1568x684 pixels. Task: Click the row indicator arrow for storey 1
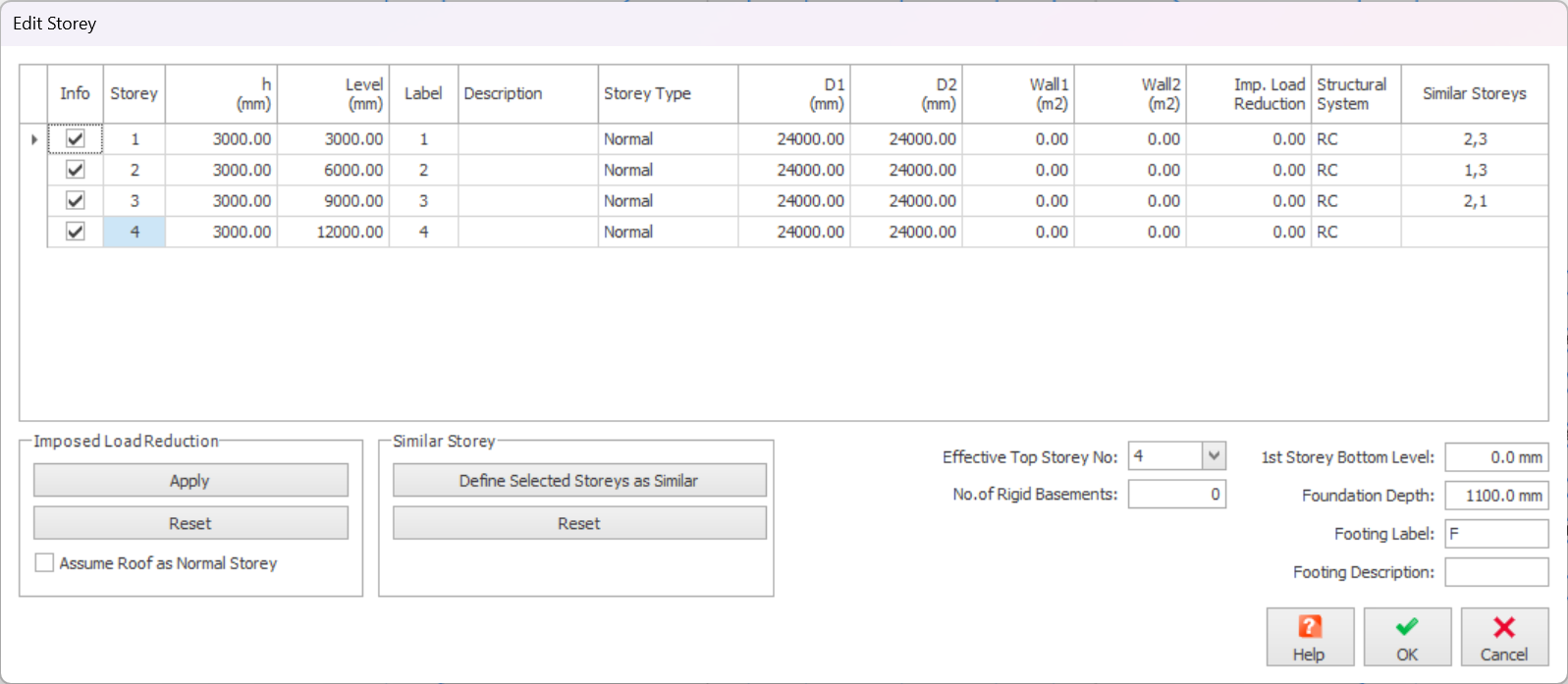tap(33, 139)
